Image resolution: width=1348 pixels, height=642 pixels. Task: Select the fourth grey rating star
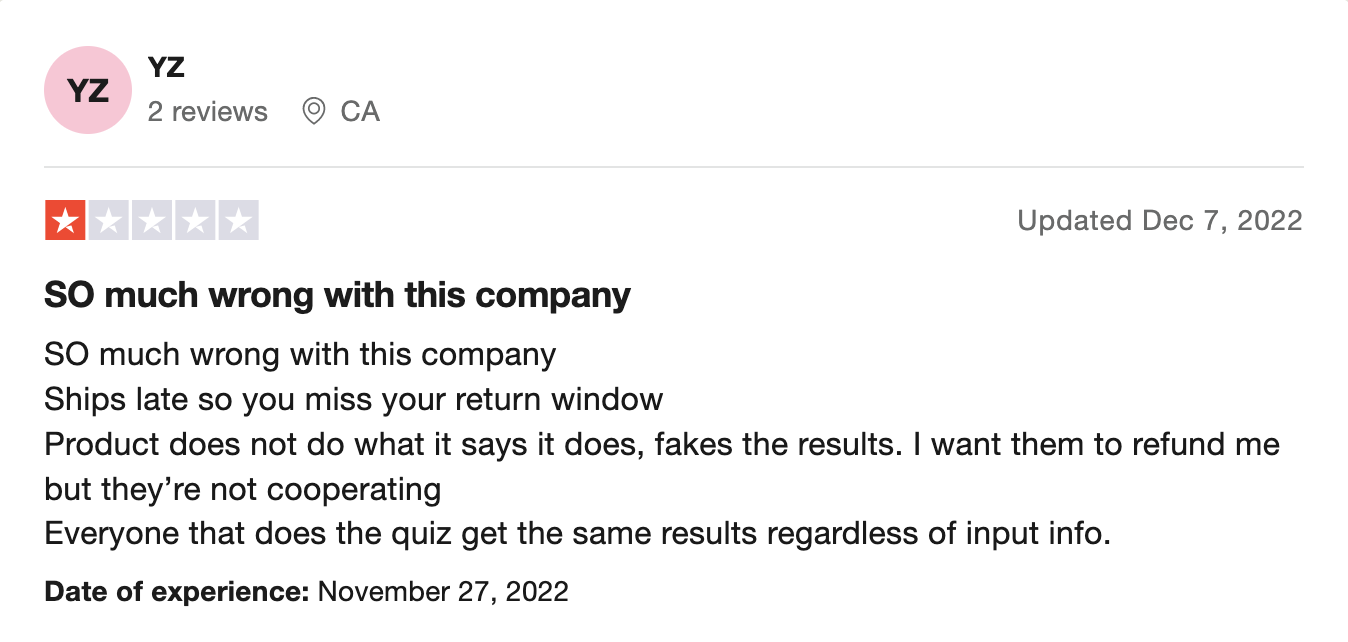pos(195,220)
